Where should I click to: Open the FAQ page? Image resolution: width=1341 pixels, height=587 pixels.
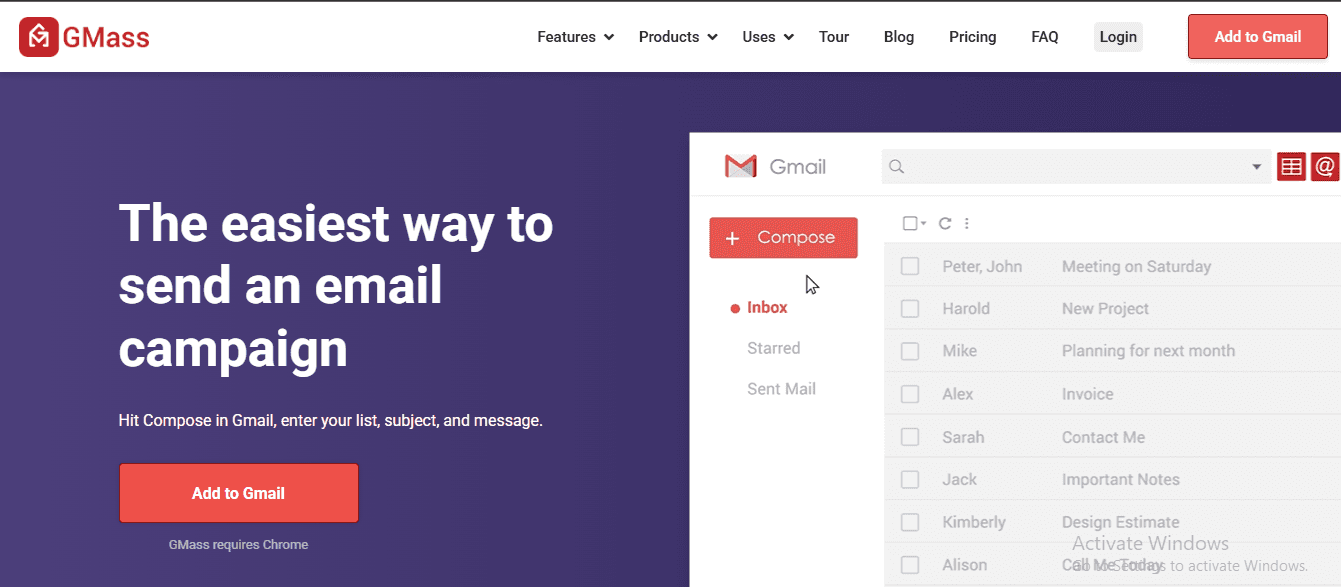[1045, 37]
